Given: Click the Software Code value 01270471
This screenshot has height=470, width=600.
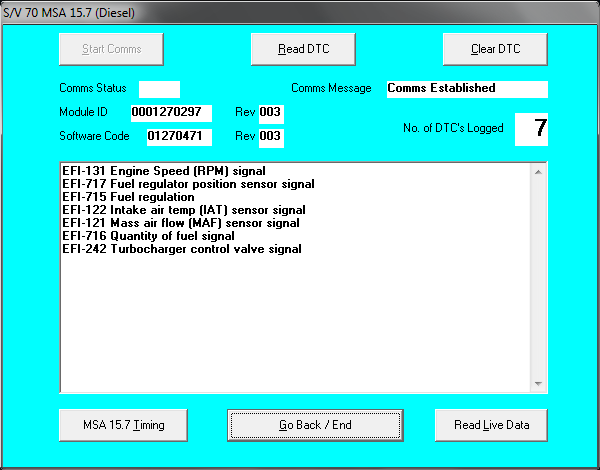Looking at the screenshot, I should (x=179, y=137).
